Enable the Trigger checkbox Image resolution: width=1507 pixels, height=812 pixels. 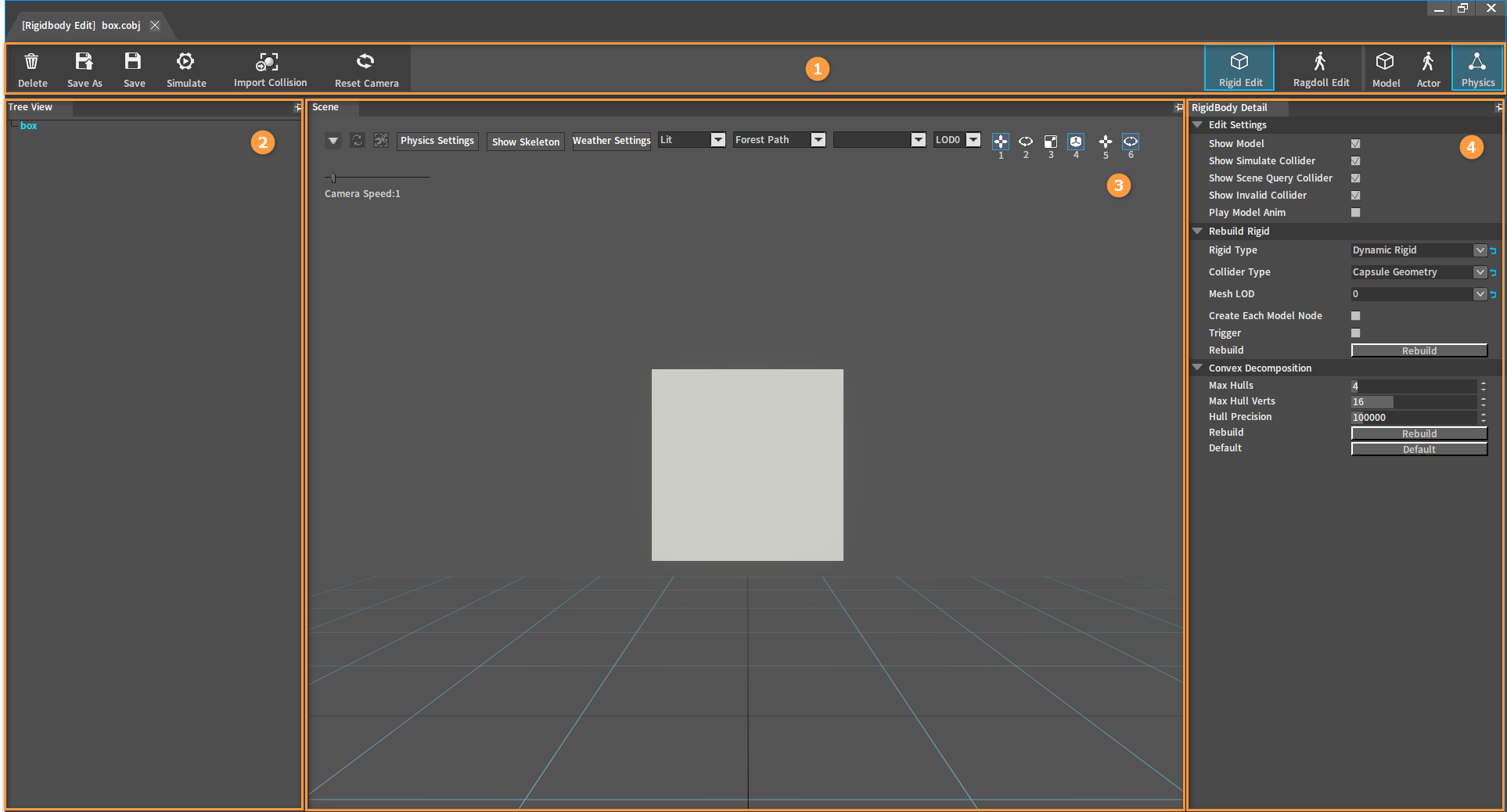coord(1356,333)
